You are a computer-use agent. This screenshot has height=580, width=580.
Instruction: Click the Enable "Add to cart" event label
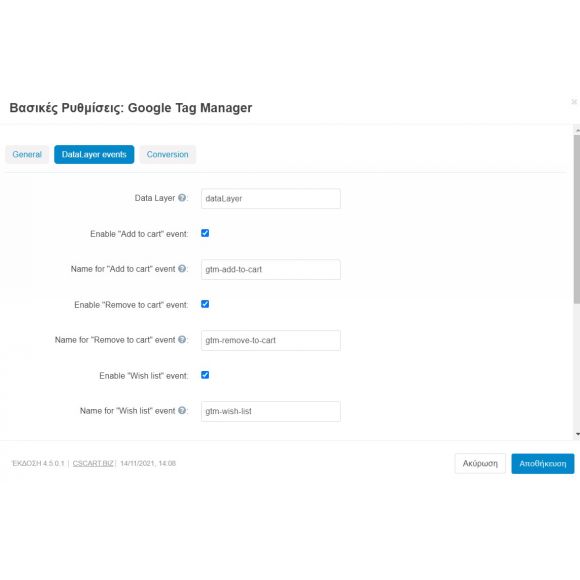pyautogui.click(x=139, y=234)
